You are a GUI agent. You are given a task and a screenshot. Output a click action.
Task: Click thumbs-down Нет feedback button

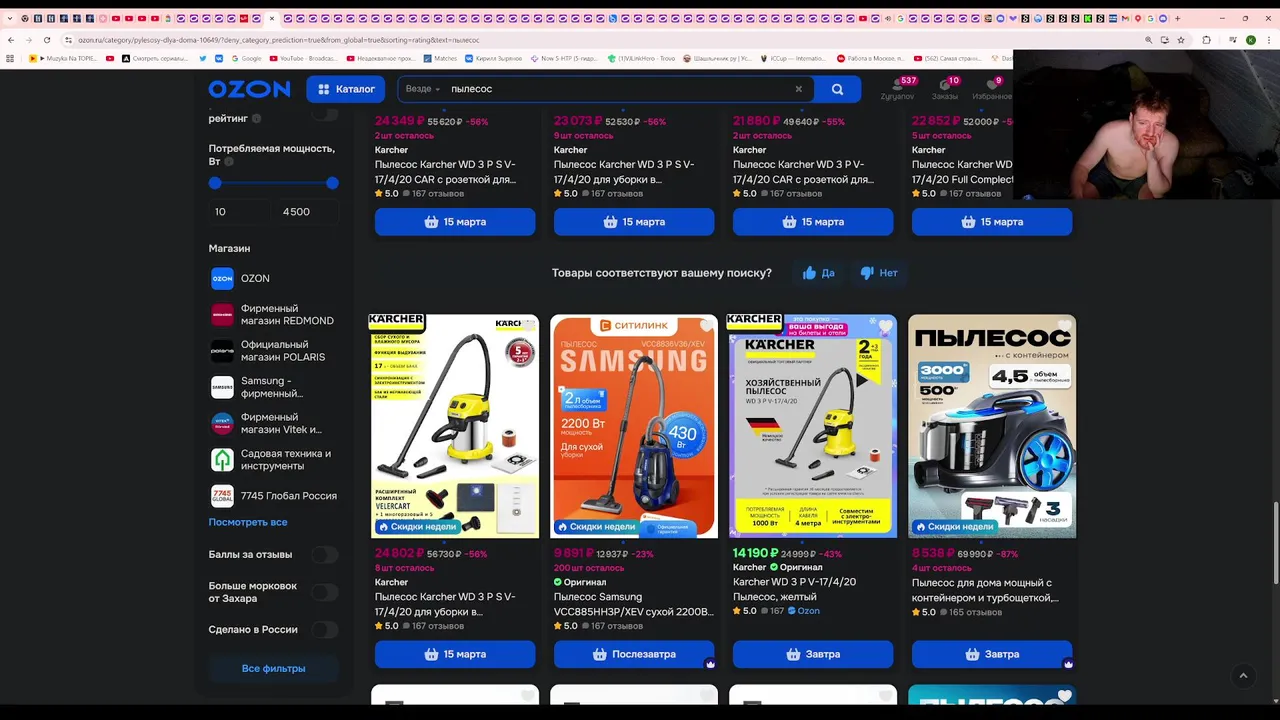click(x=878, y=273)
